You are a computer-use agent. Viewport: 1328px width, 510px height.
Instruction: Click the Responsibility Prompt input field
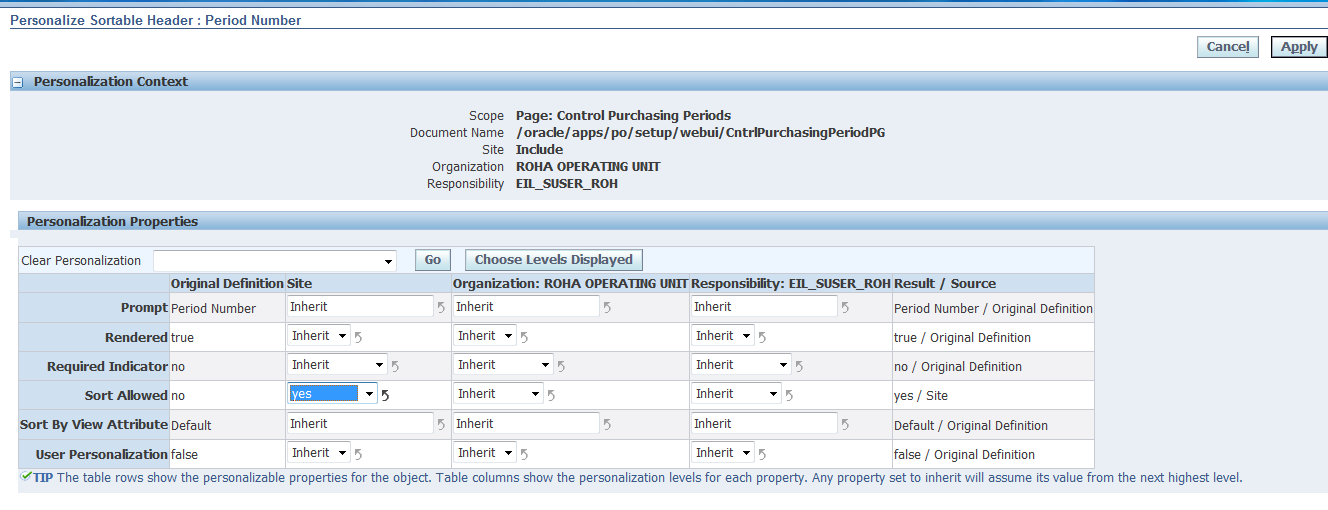coord(764,307)
